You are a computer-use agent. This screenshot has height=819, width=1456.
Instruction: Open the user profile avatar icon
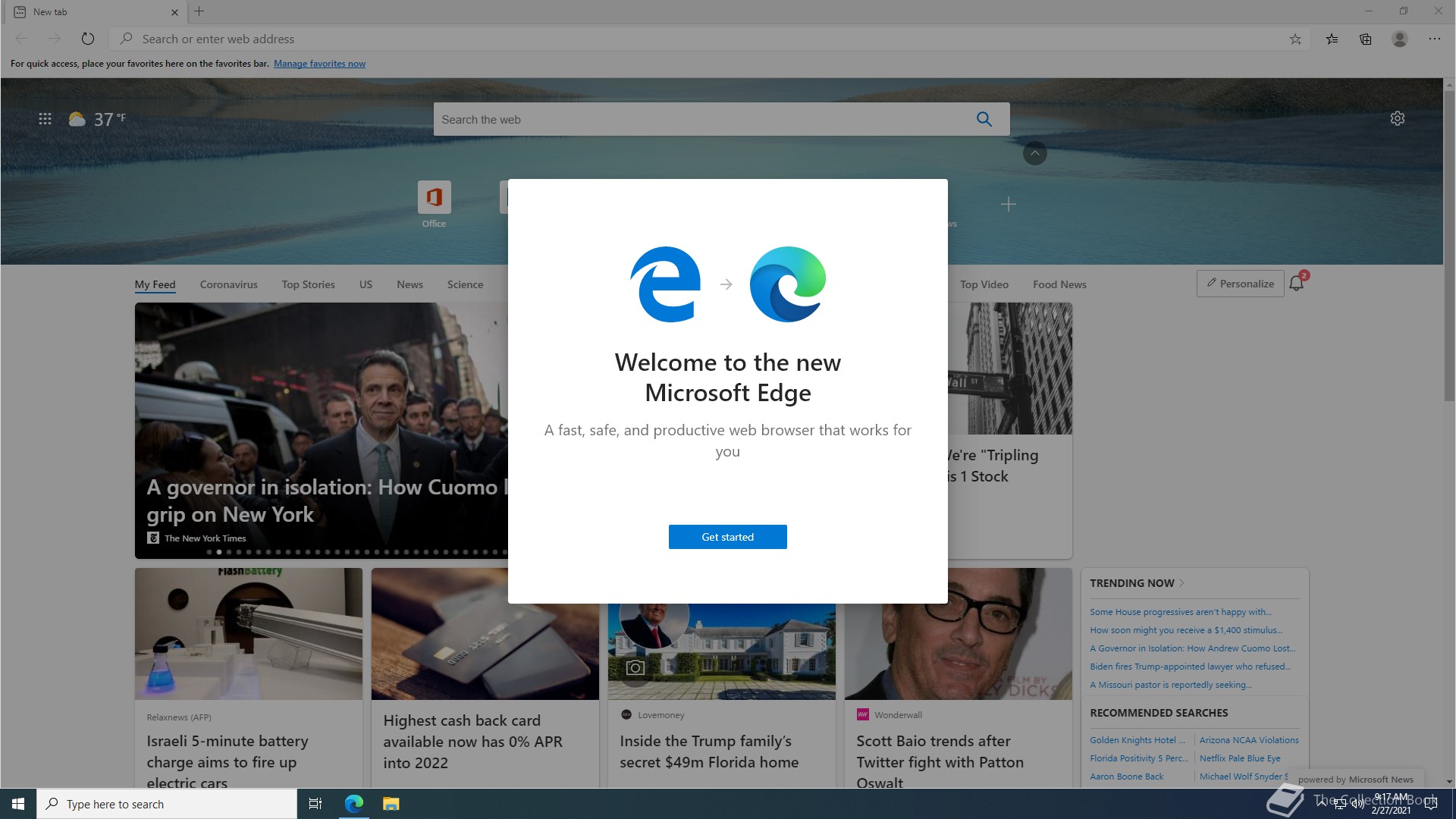[x=1400, y=39]
